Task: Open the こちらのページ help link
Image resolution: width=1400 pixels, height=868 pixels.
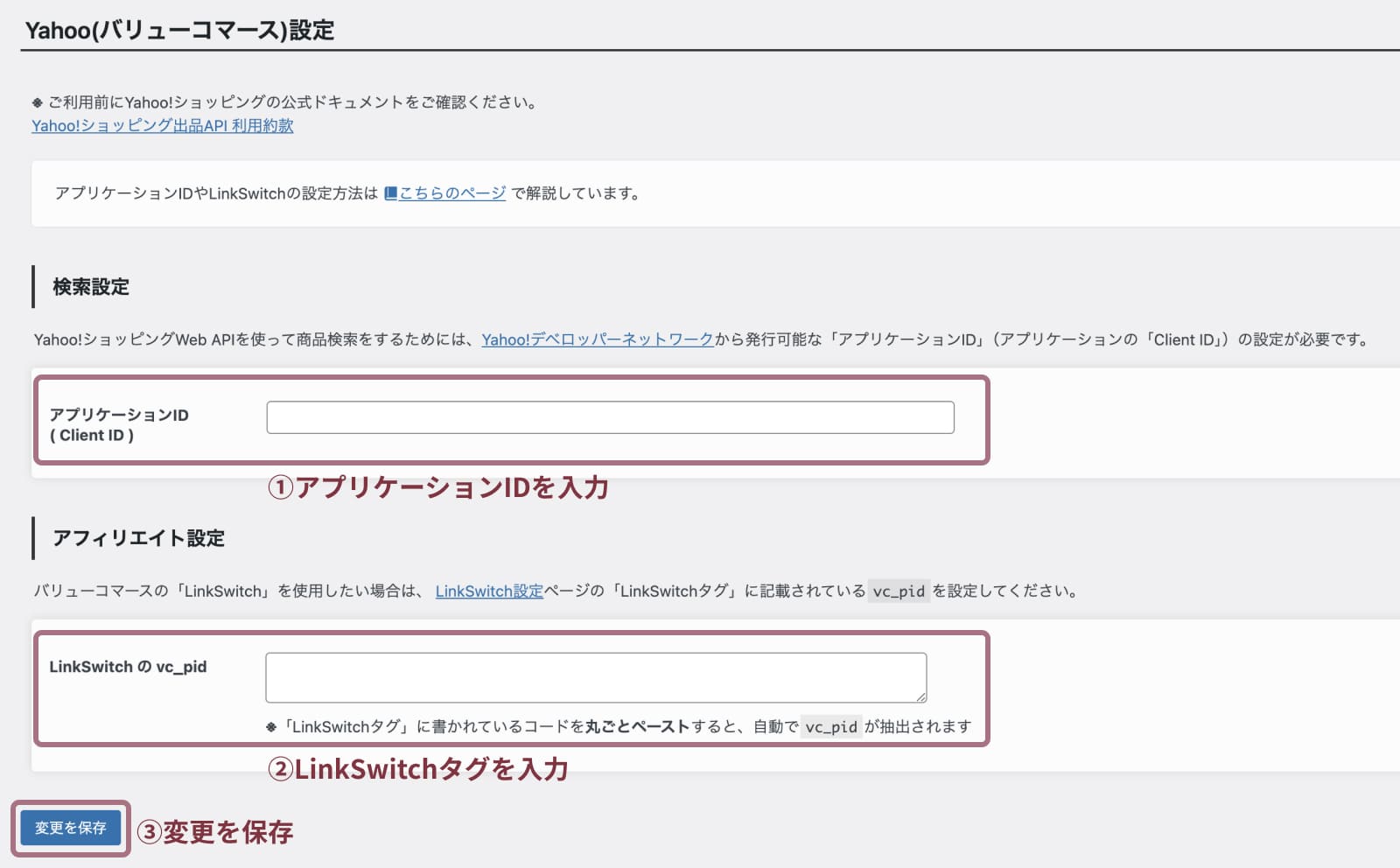Action: pos(452,193)
